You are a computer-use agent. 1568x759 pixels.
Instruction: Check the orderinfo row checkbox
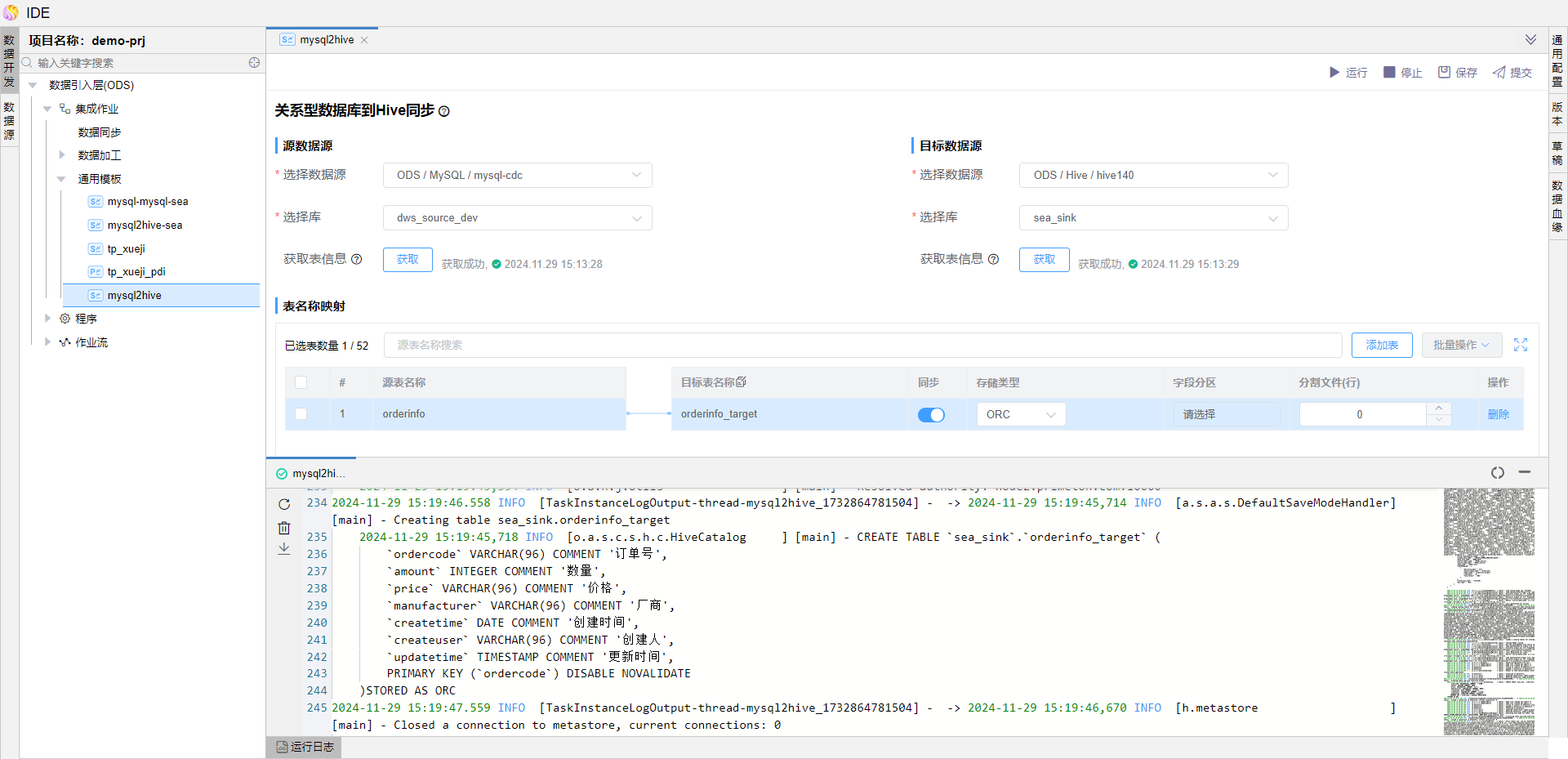(301, 414)
